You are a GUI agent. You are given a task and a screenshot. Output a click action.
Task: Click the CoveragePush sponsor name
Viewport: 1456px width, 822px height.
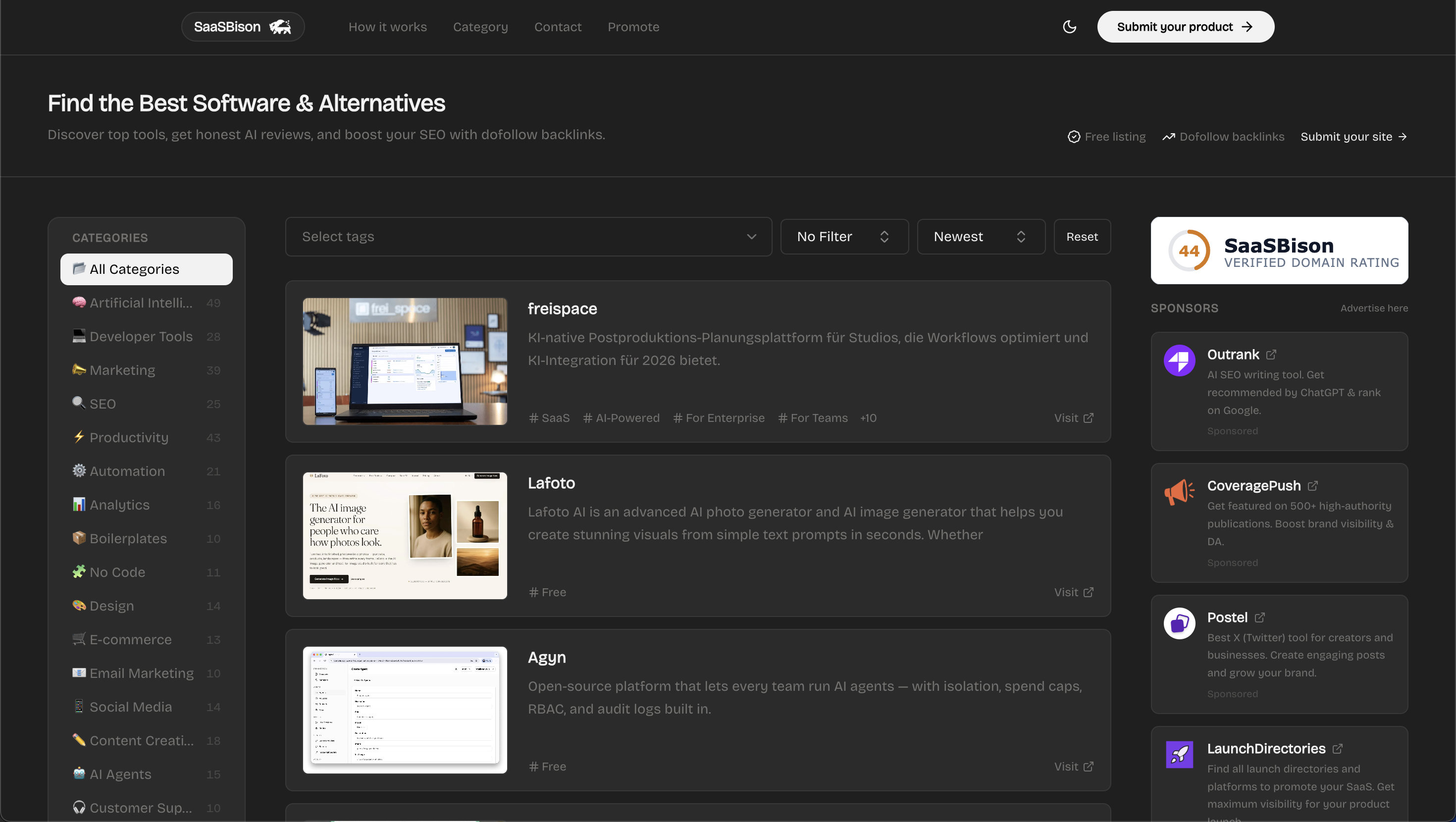pyautogui.click(x=1253, y=486)
